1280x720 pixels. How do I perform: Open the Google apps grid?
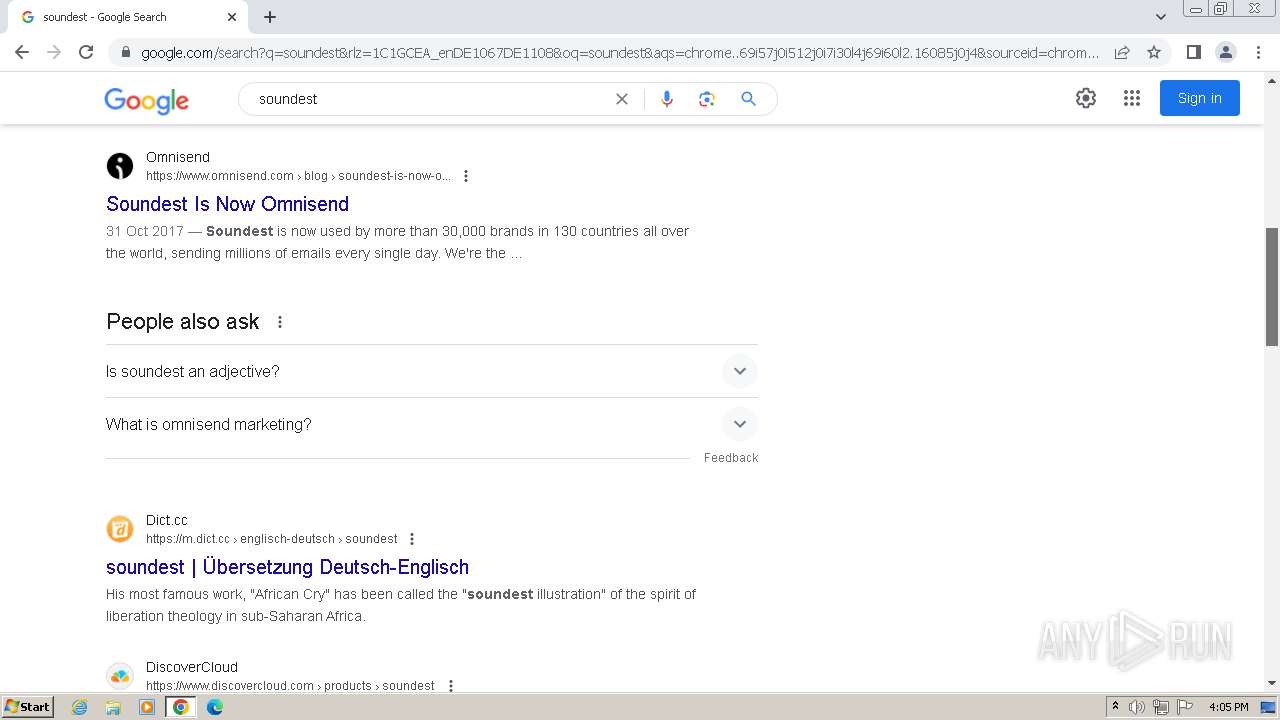pyautogui.click(x=1132, y=98)
